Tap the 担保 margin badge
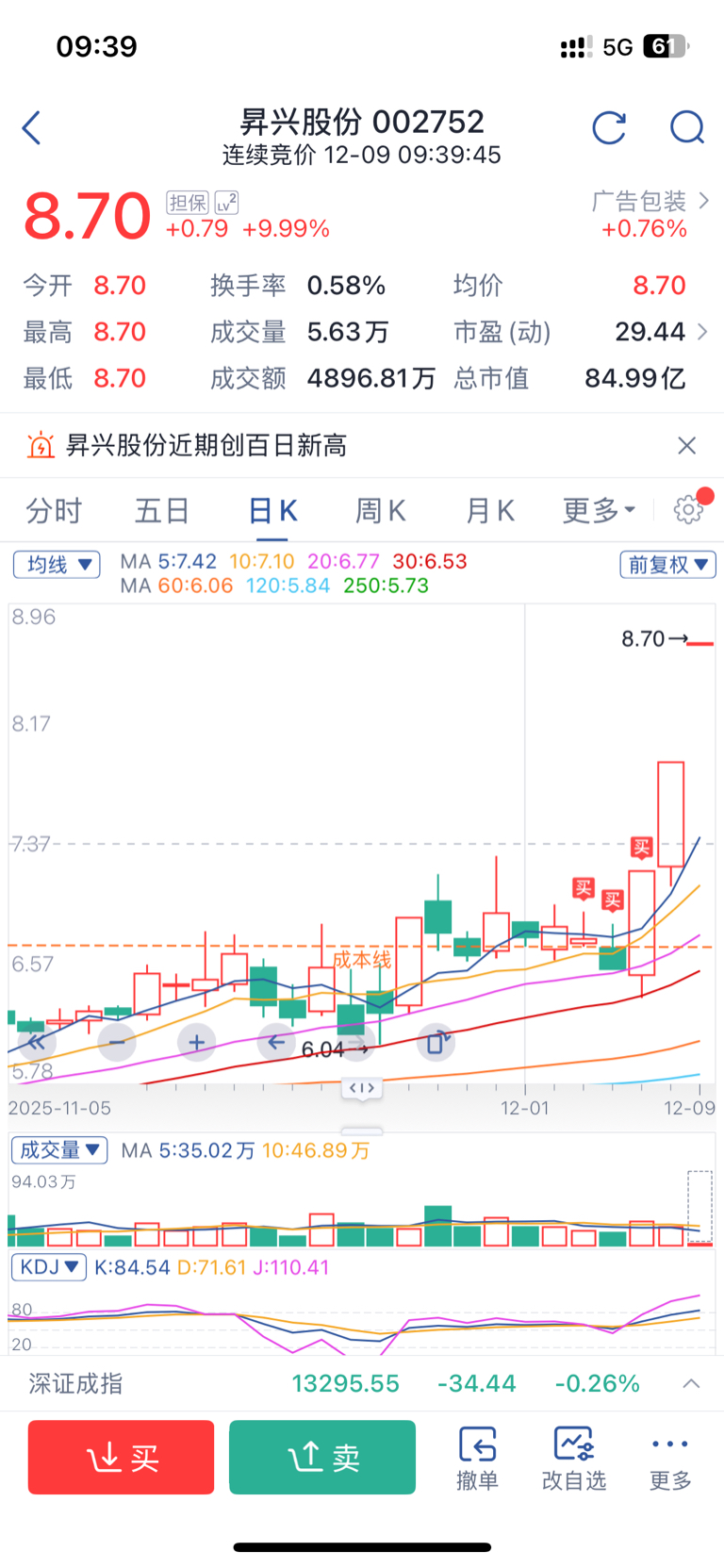Image resolution: width=724 pixels, height=1568 pixels. pyautogui.click(x=187, y=203)
